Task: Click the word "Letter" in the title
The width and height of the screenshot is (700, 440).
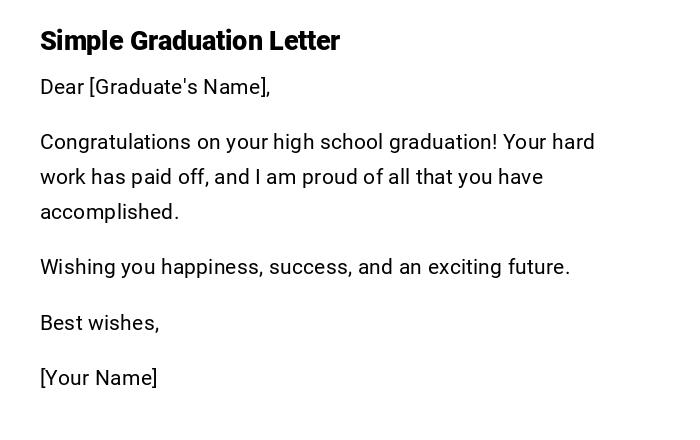Action: tap(304, 41)
